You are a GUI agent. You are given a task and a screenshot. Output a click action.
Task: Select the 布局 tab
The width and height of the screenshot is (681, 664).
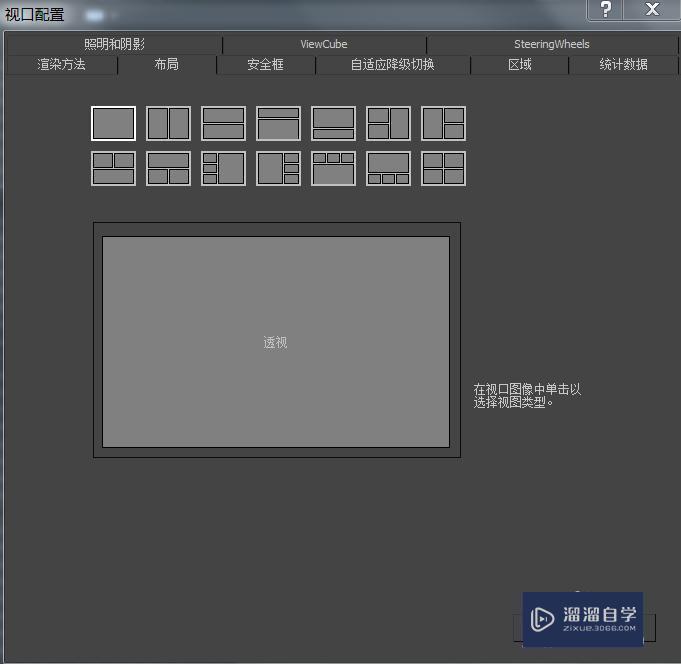167,65
